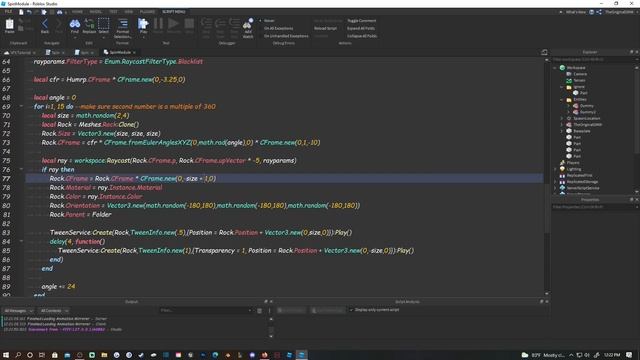This screenshot has height=360, width=640.
Task: Close the SpinModule script tab
Action: 134,53
